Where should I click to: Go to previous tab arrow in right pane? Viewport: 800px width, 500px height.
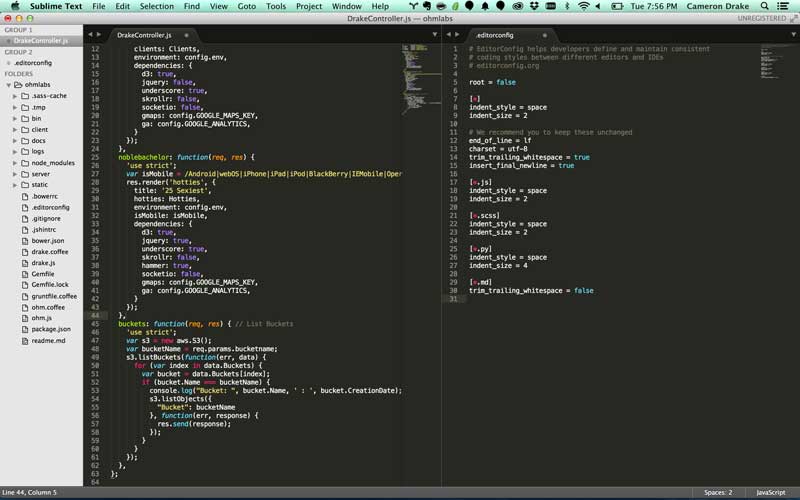pyautogui.click(x=448, y=35)
